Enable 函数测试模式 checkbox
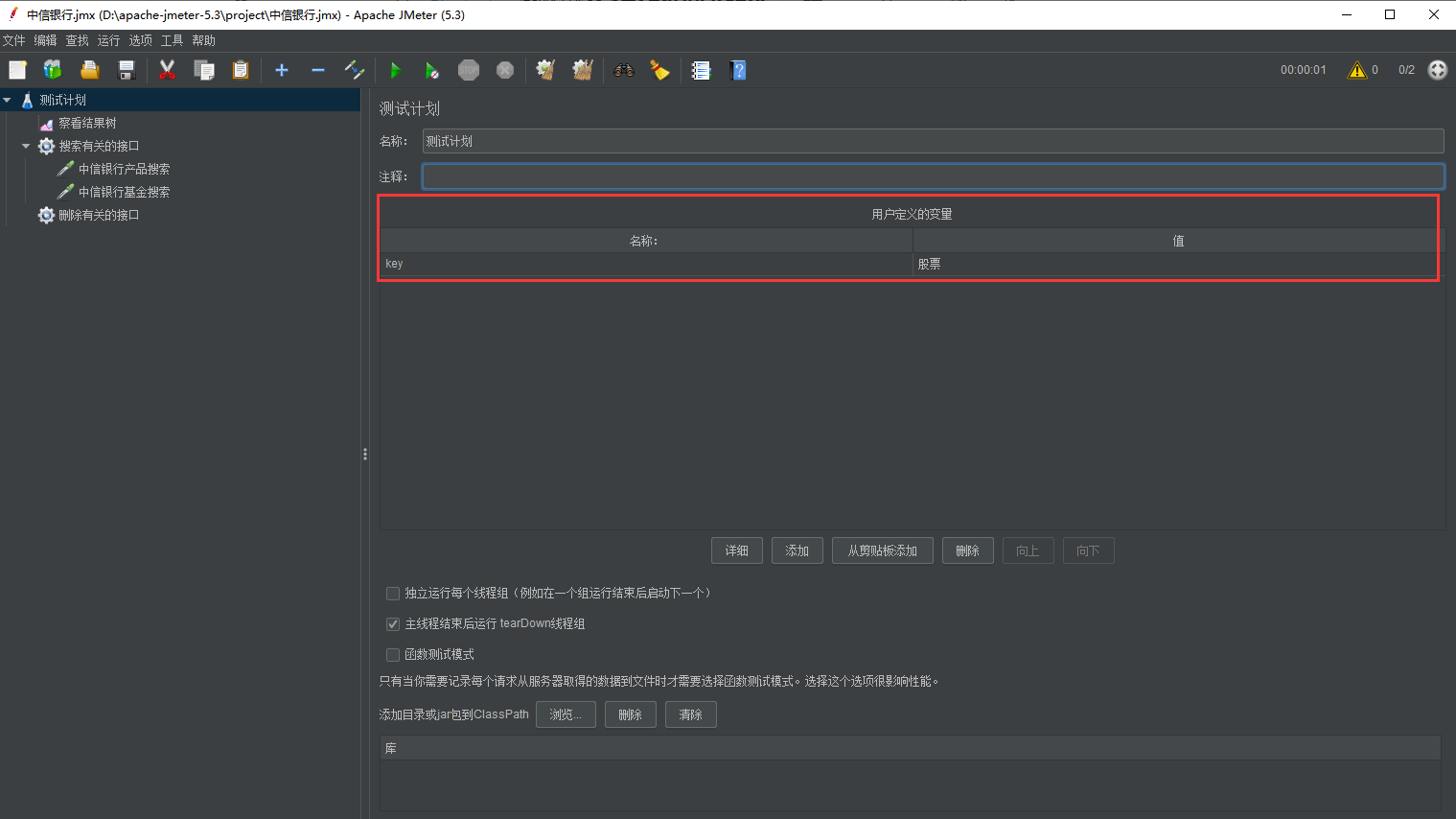This screenshot has height=819, width=1456. [393, 655]
